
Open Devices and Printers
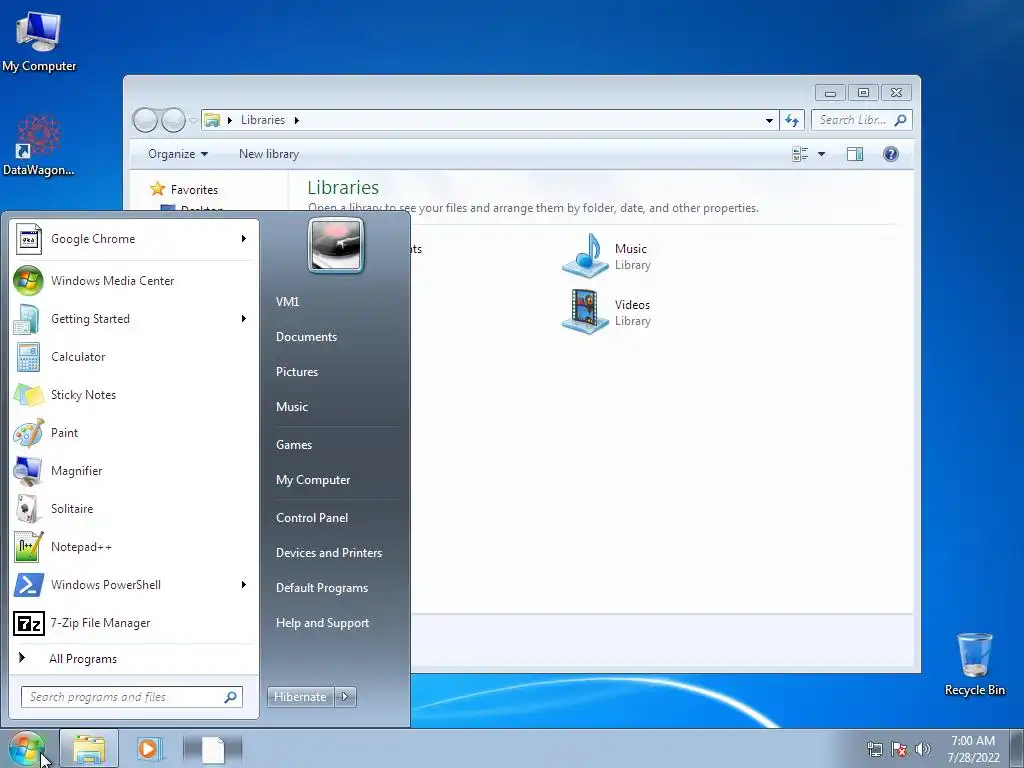click(x=328, y=552)
